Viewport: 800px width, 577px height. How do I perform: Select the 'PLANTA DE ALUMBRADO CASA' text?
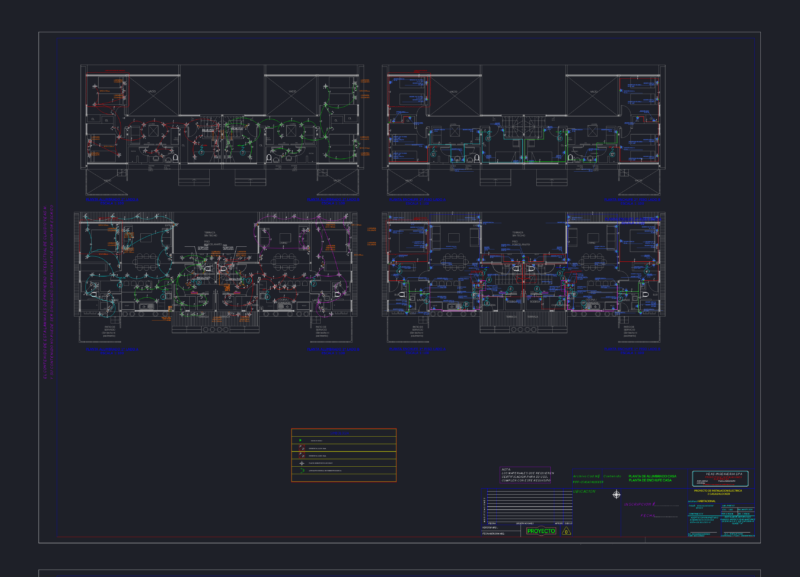click(x=653, y=476)
